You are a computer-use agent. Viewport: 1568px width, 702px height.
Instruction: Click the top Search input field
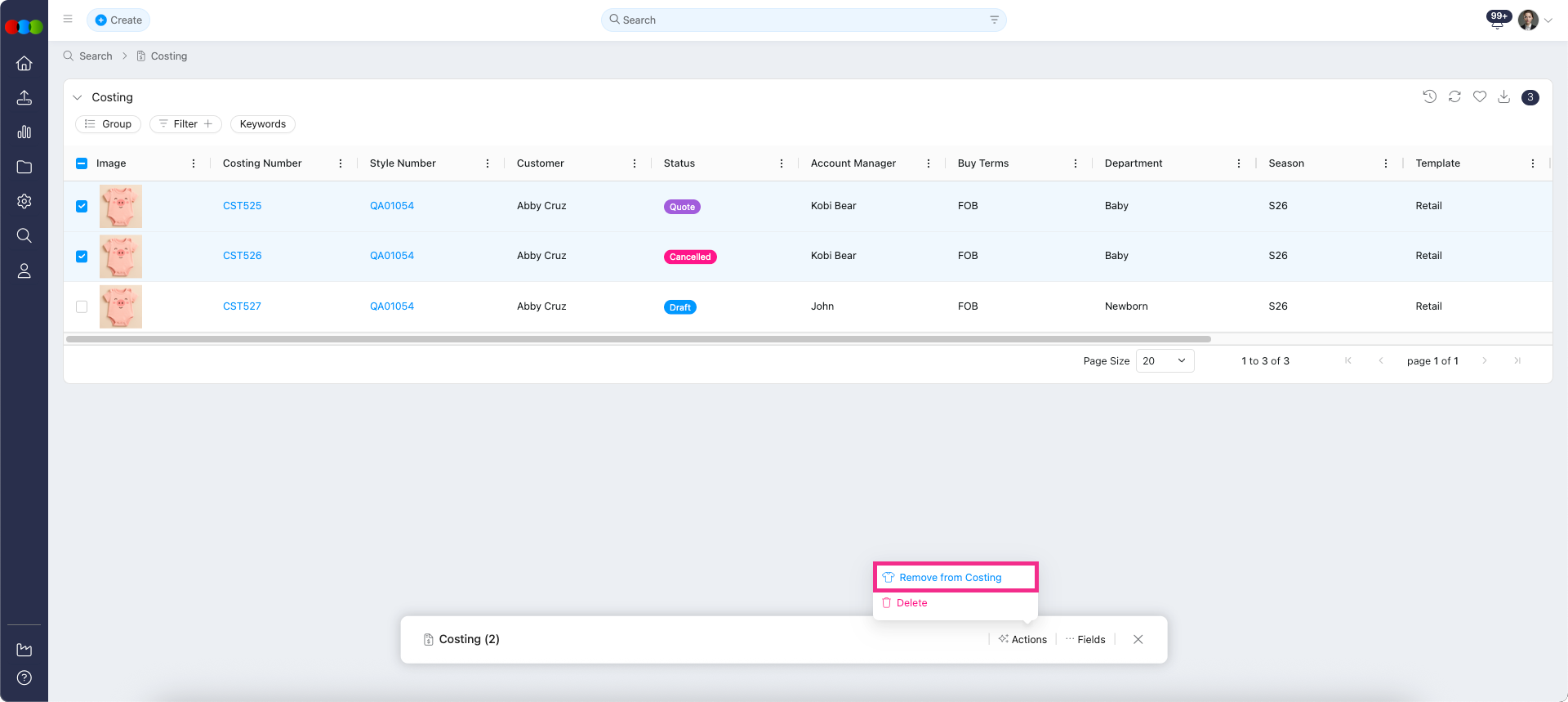[x=800, y=20]
